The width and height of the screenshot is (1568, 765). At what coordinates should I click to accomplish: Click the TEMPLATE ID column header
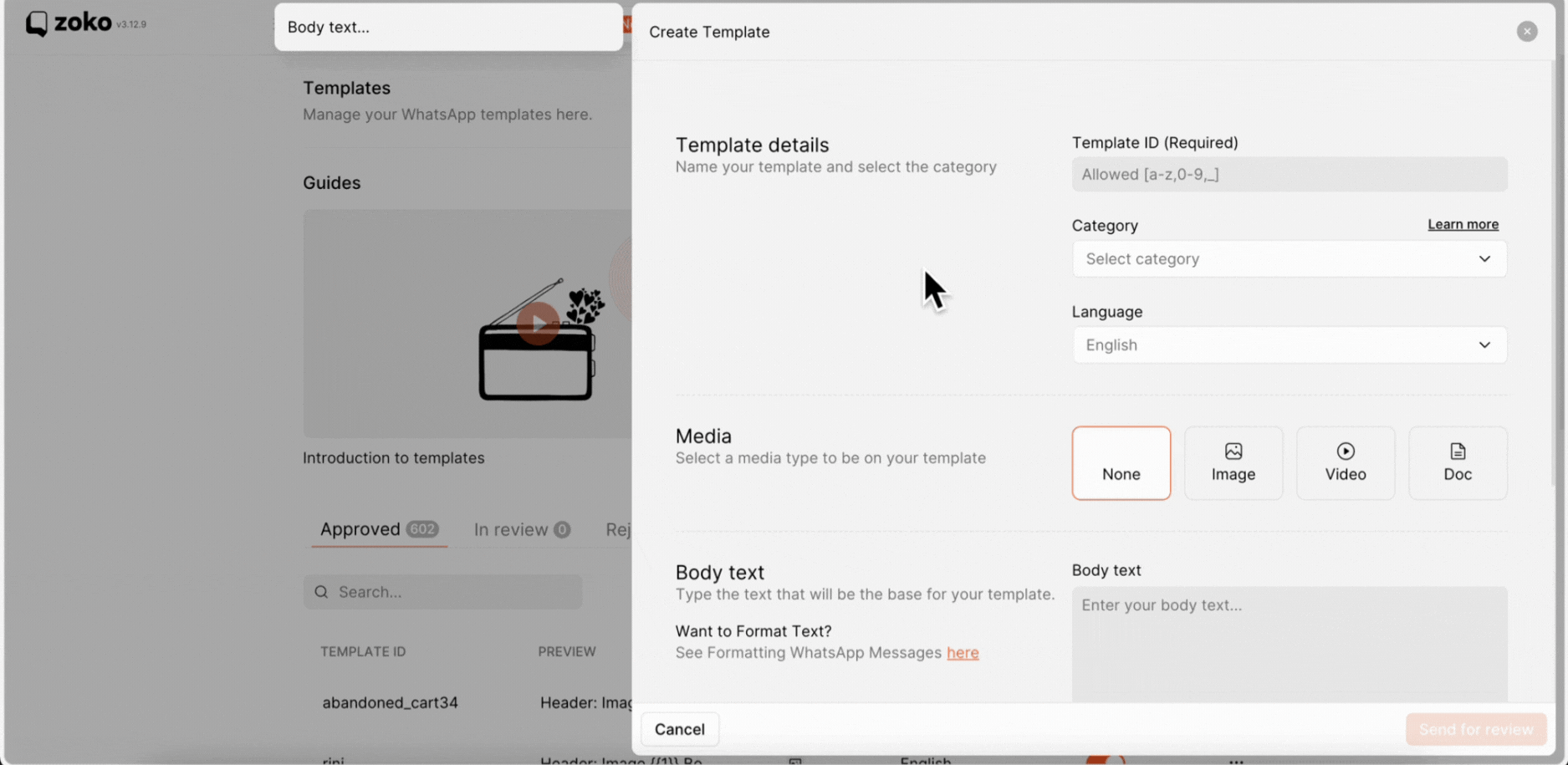(363, 651)
